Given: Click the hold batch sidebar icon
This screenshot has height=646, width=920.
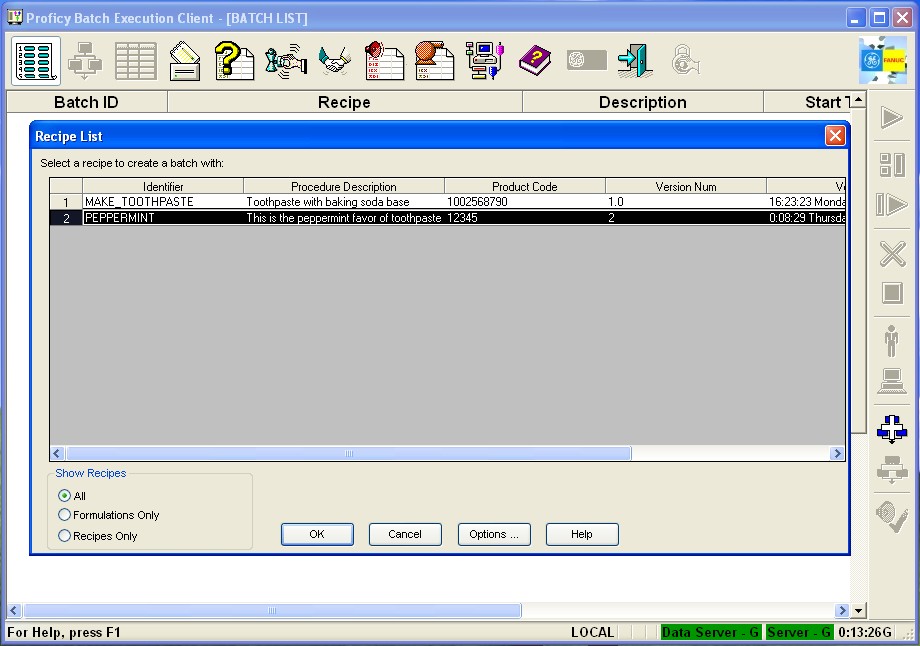Looking at the screenshot, I should pos(892,165).
